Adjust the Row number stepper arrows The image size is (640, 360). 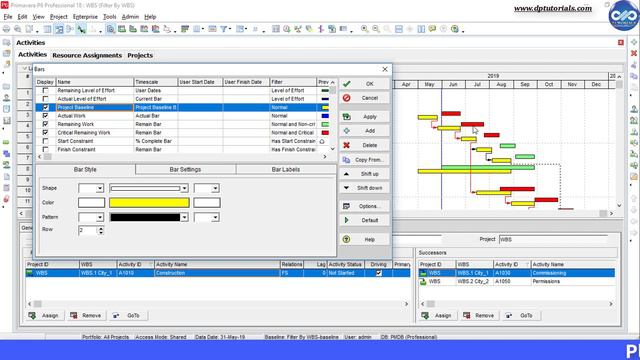[x=101, y=231]
